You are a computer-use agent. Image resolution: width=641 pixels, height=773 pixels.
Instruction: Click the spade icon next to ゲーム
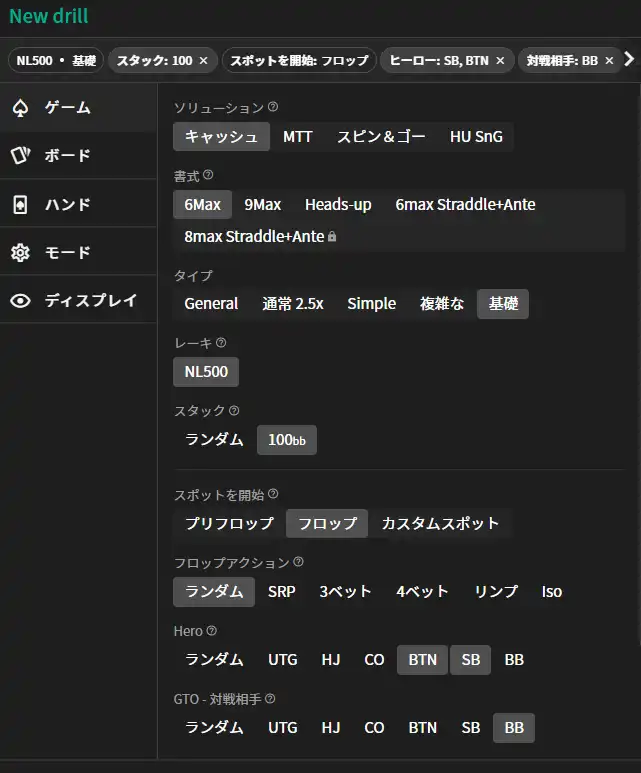click(x=20, y=108)
